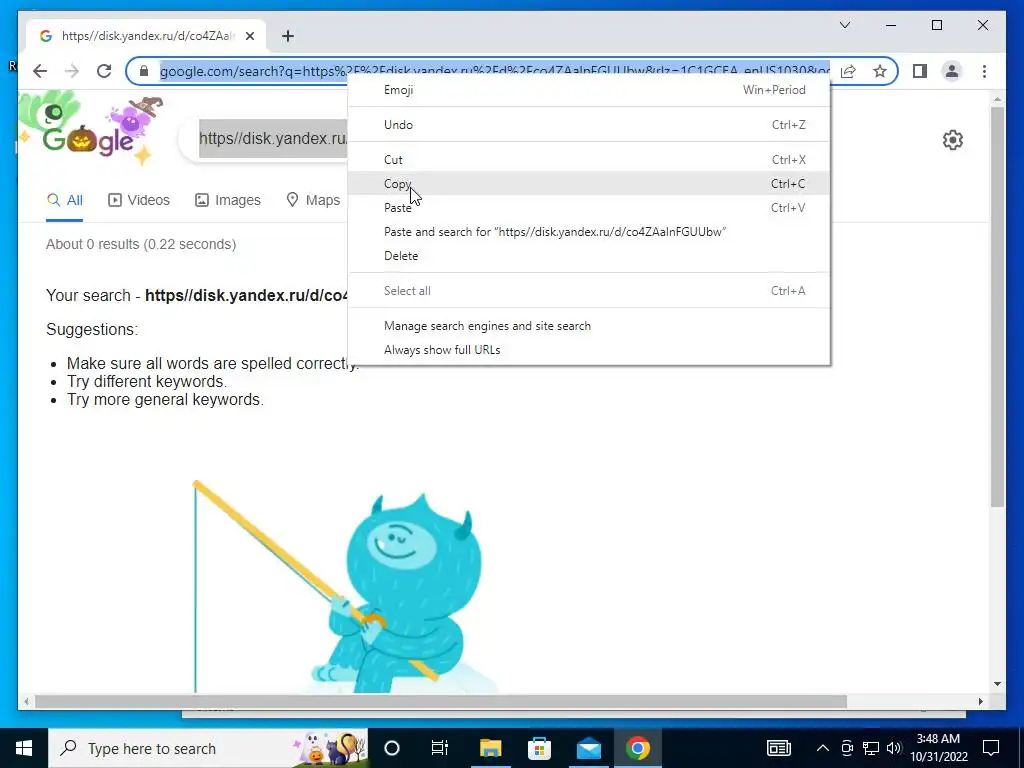This screenshot has width=1024, height=768.
Task: Click inside the address bar URL
Action: click(x=494, y=71)
